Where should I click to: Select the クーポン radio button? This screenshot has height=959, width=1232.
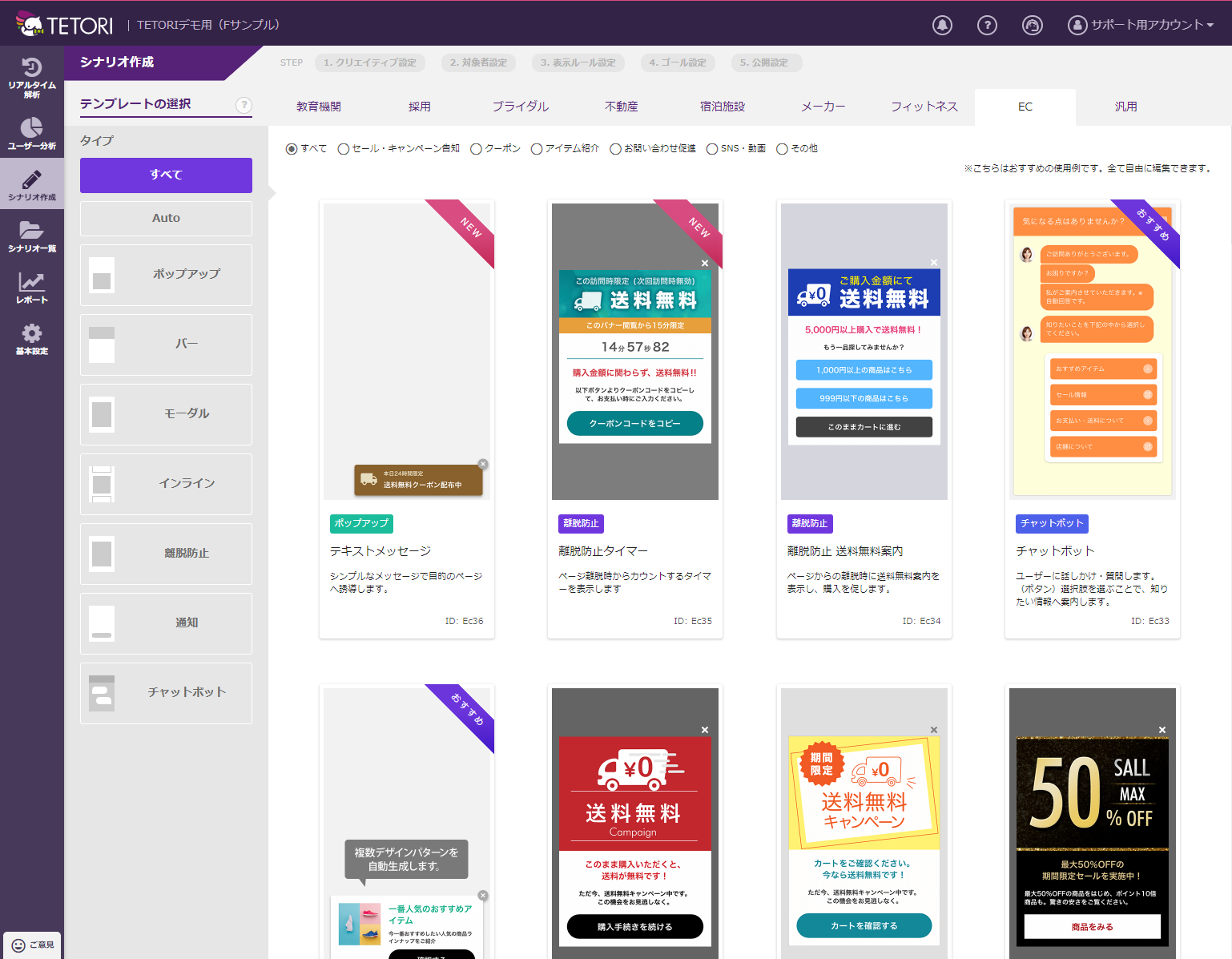pyautogui.click(x=476, y=149)
